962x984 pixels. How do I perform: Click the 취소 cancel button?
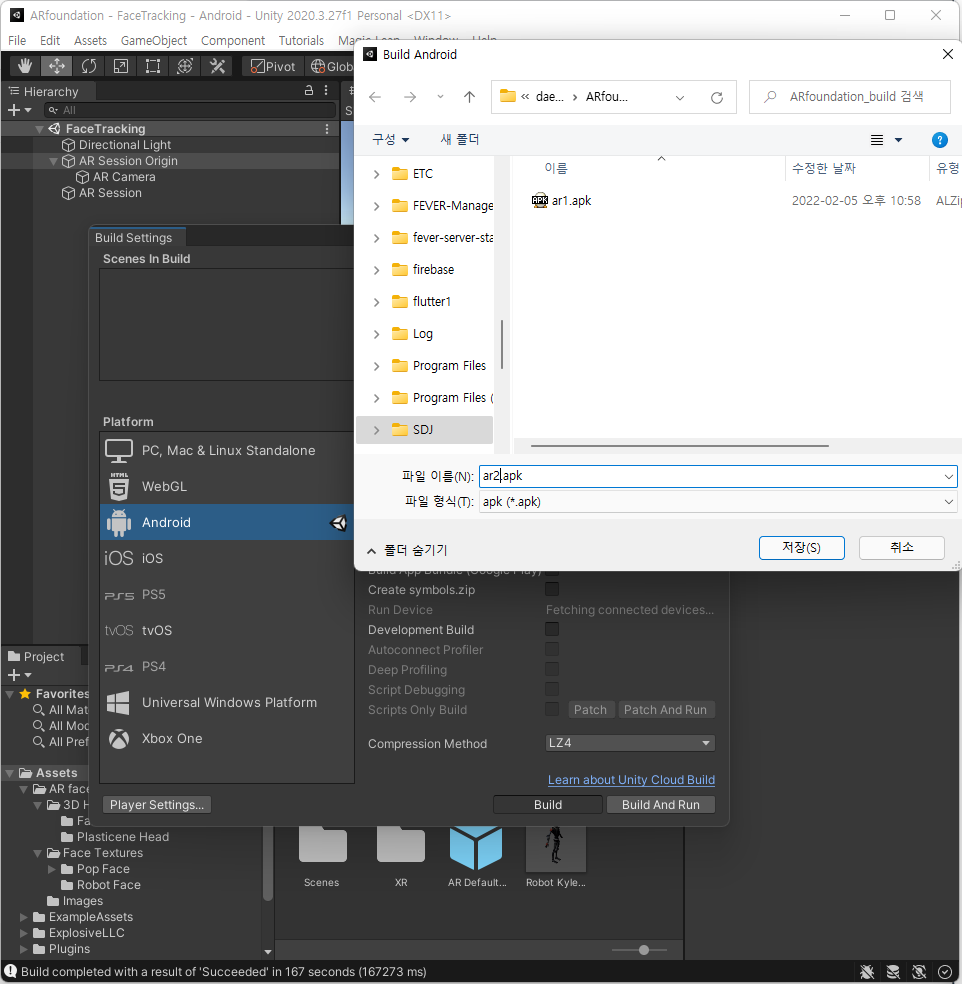[901, 548]
